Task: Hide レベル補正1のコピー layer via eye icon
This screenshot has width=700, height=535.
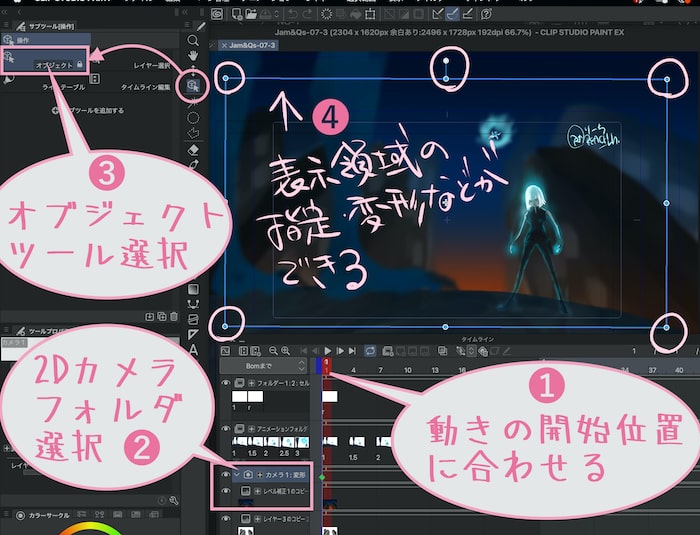Action: pyautogui.click(x=225, y=491)
